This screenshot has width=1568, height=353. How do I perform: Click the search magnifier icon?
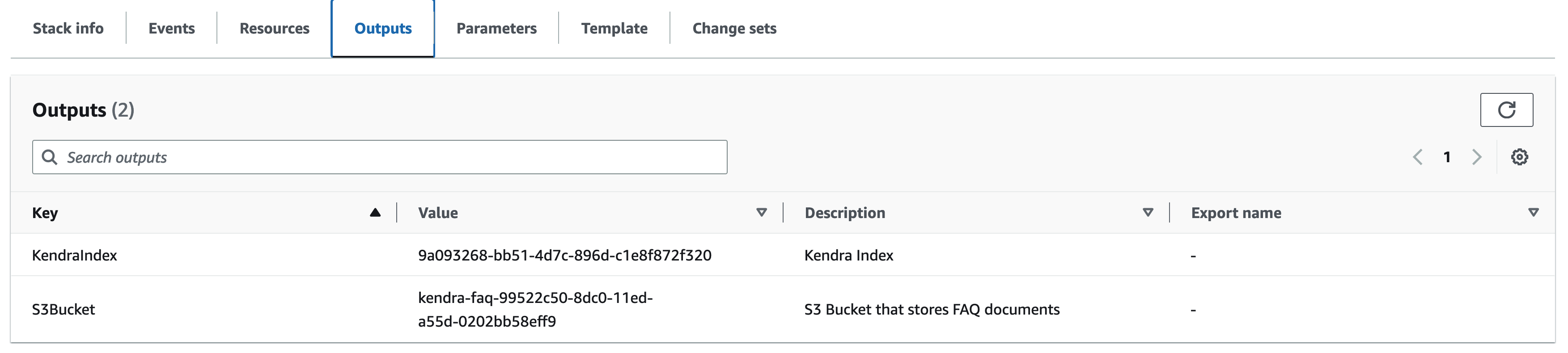tap(49, 157)
